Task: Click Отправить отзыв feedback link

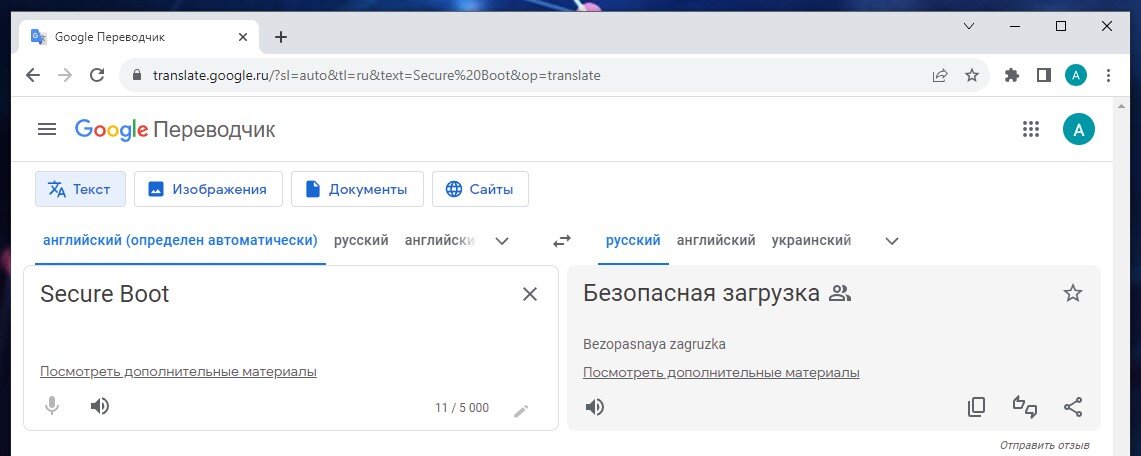Action: coord(1044,445)
